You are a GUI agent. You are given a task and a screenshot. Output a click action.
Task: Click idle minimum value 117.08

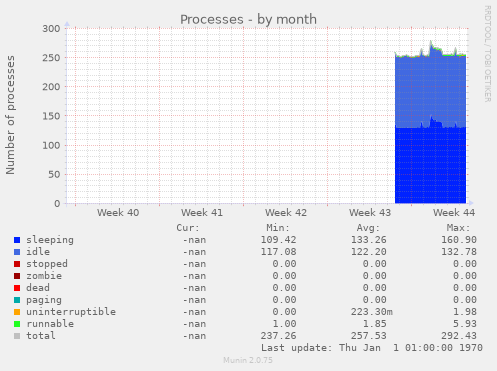pos(278,252)
